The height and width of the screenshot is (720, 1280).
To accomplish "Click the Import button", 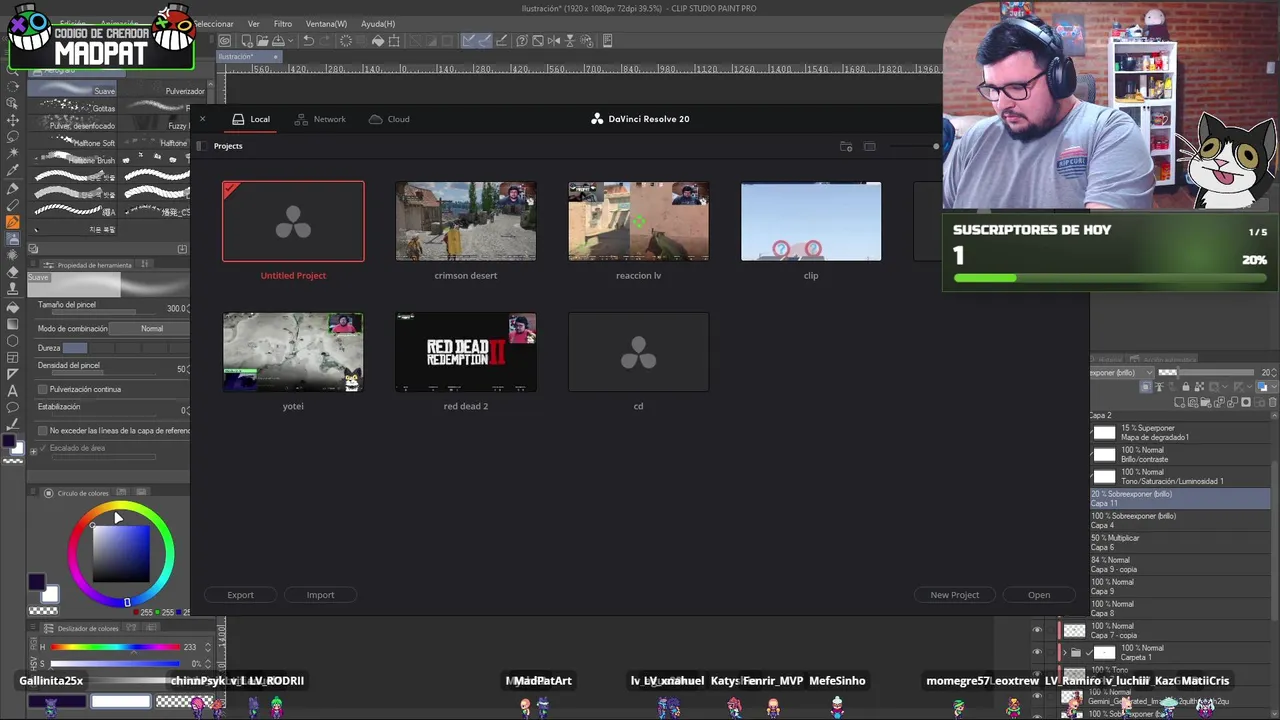I will pyautogui.click(x=320, y=595).
